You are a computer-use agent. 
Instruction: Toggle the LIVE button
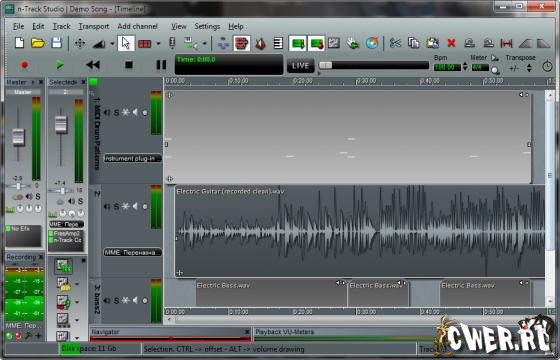pyautogui.click(x=300, y=66)
